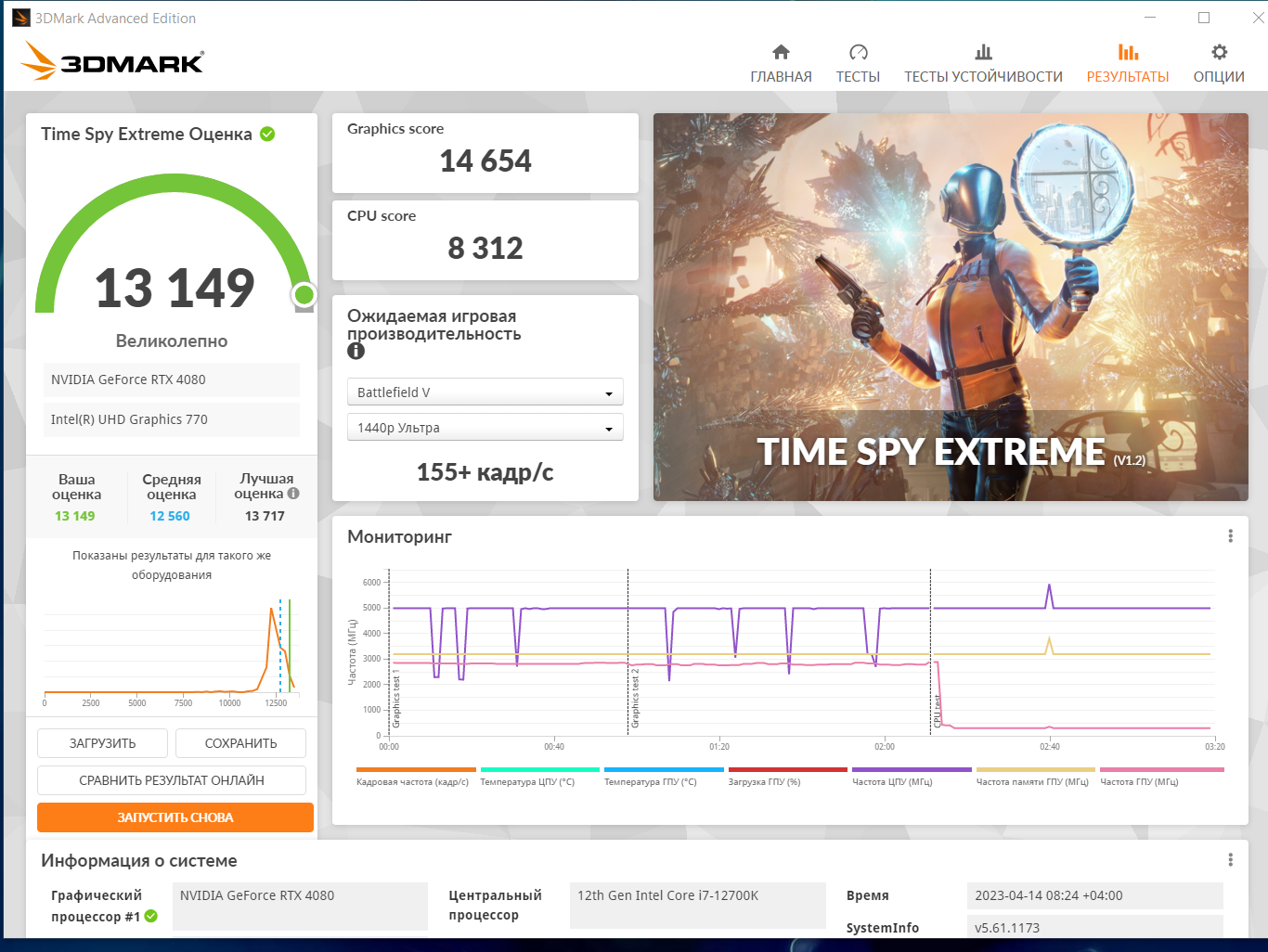Click green validation checkmark beside Time Spy Extreme Оценка
Screen dimensions: 1268x952
pos(267,134)
